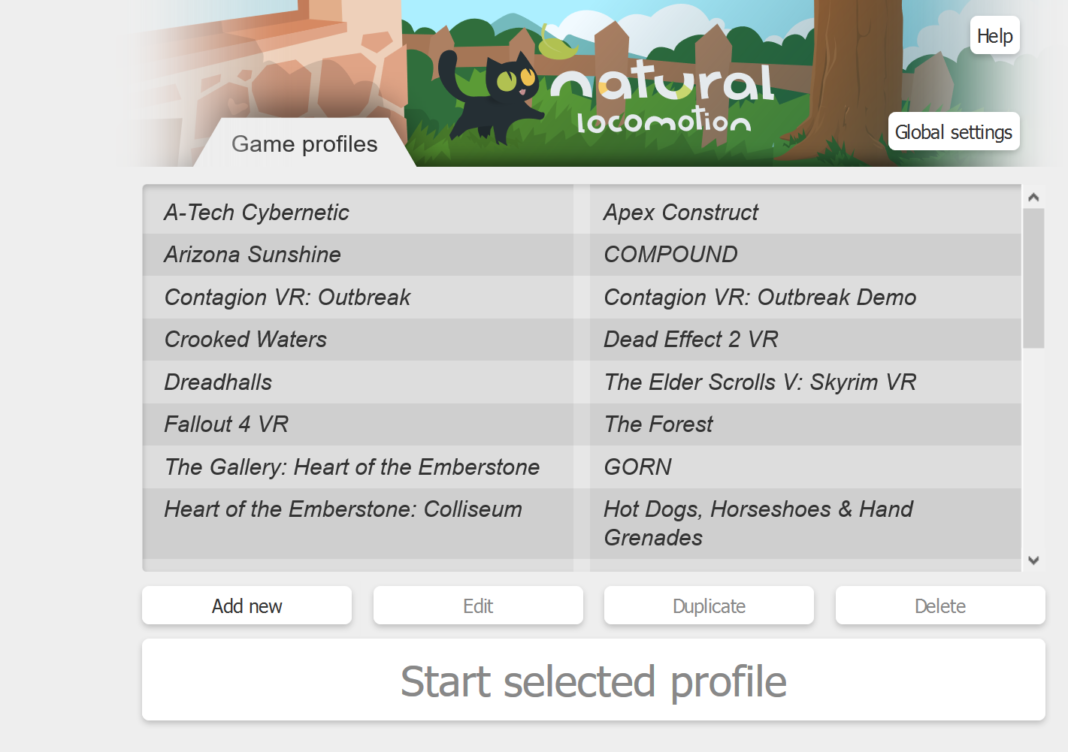Open the Game profiles tab
The height and width of the screenshot is (752, 1068).
point(304,144)
